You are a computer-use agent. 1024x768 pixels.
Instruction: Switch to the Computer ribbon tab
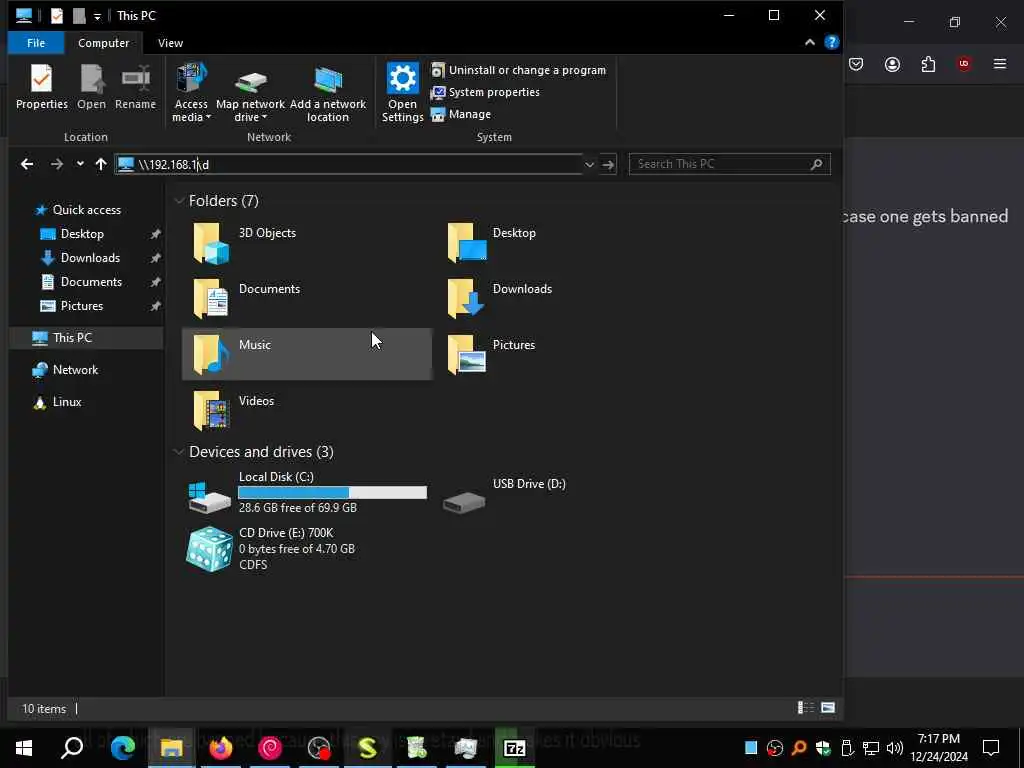coord(103,43)
